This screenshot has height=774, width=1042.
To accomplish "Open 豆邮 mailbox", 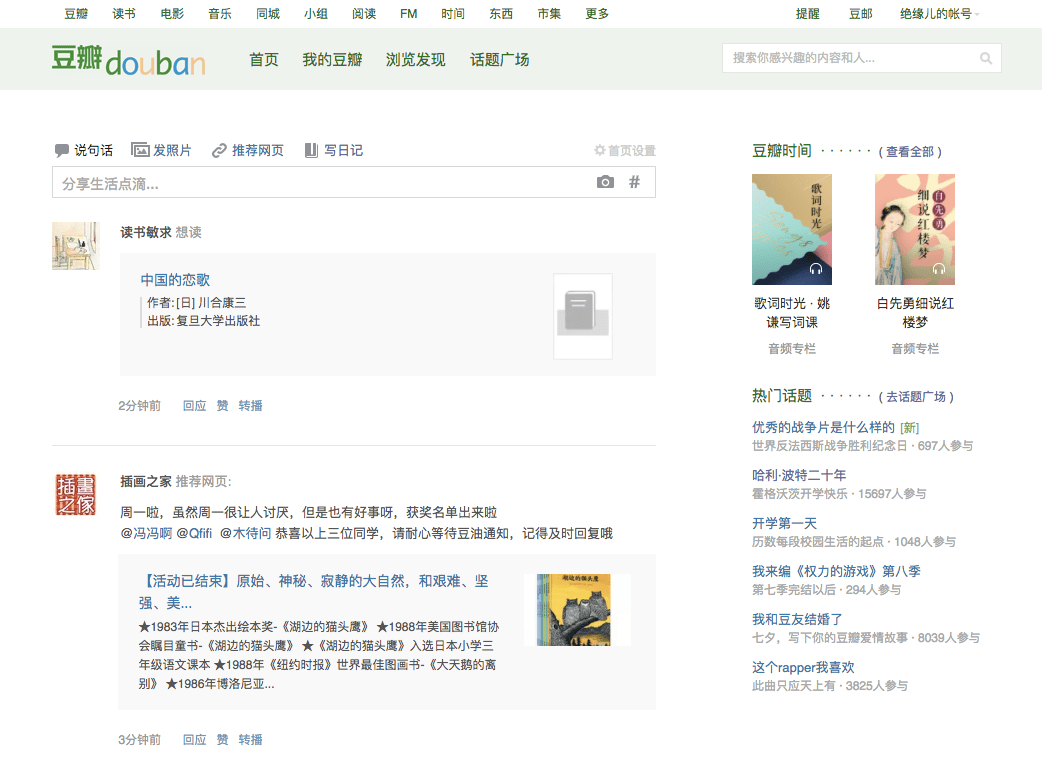I will (861, 14).
